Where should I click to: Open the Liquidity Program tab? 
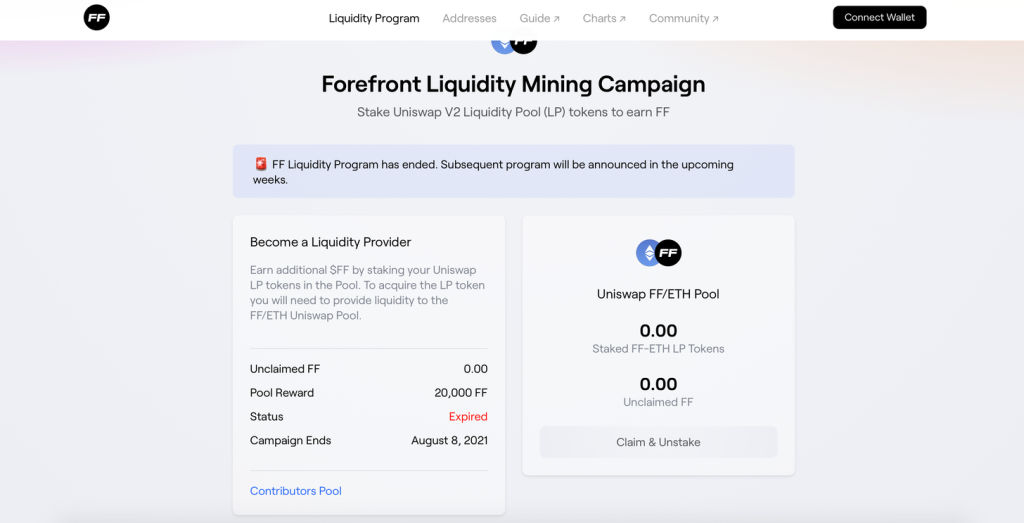374,18
